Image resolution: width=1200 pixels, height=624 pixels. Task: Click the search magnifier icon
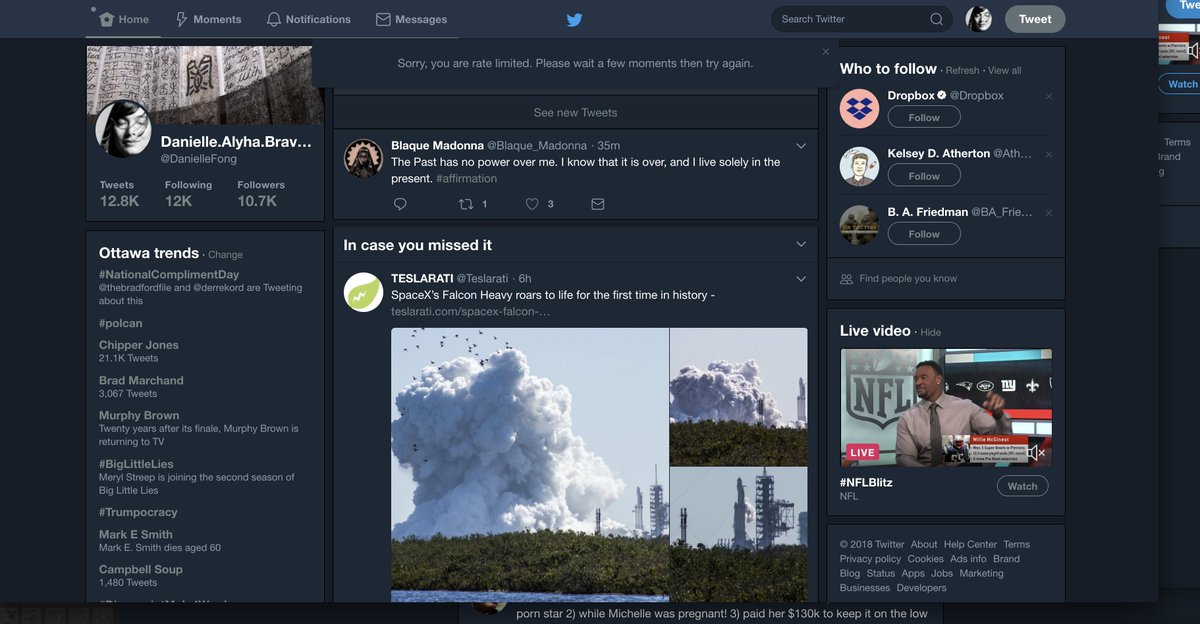click(936, 19)
